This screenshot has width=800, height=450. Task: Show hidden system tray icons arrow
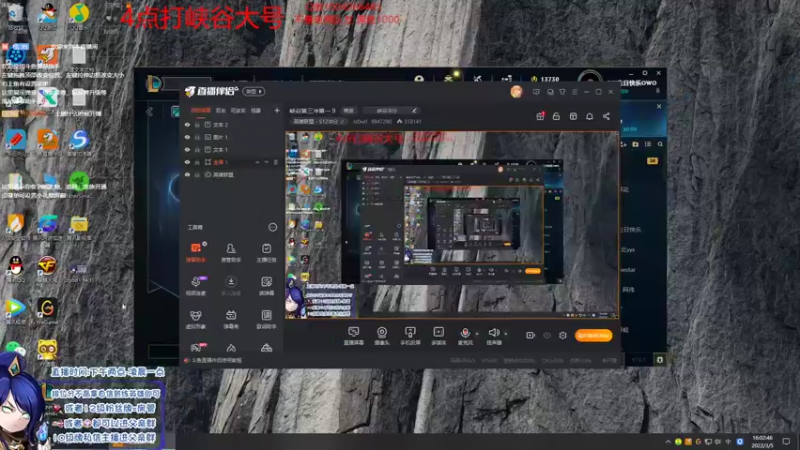point(668,441)
